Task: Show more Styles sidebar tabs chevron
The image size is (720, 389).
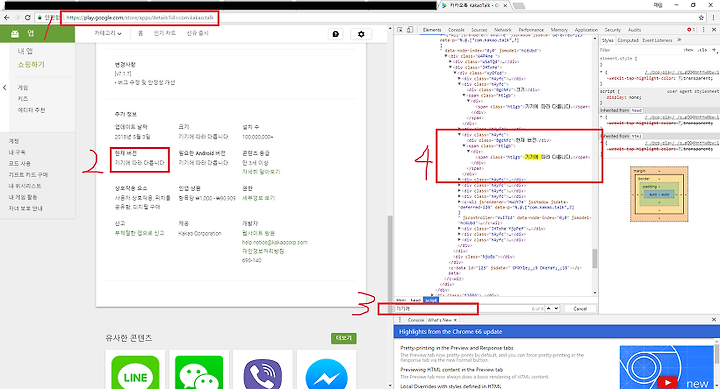Action: tap(679, 40)
